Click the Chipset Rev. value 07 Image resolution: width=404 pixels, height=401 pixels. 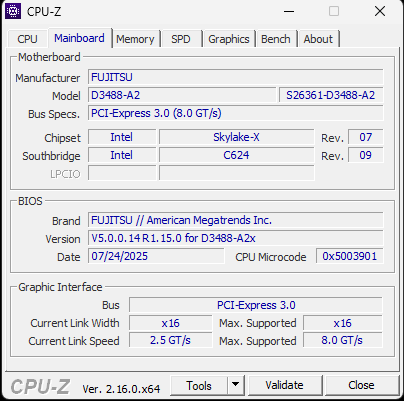click(x=366, y=137)
